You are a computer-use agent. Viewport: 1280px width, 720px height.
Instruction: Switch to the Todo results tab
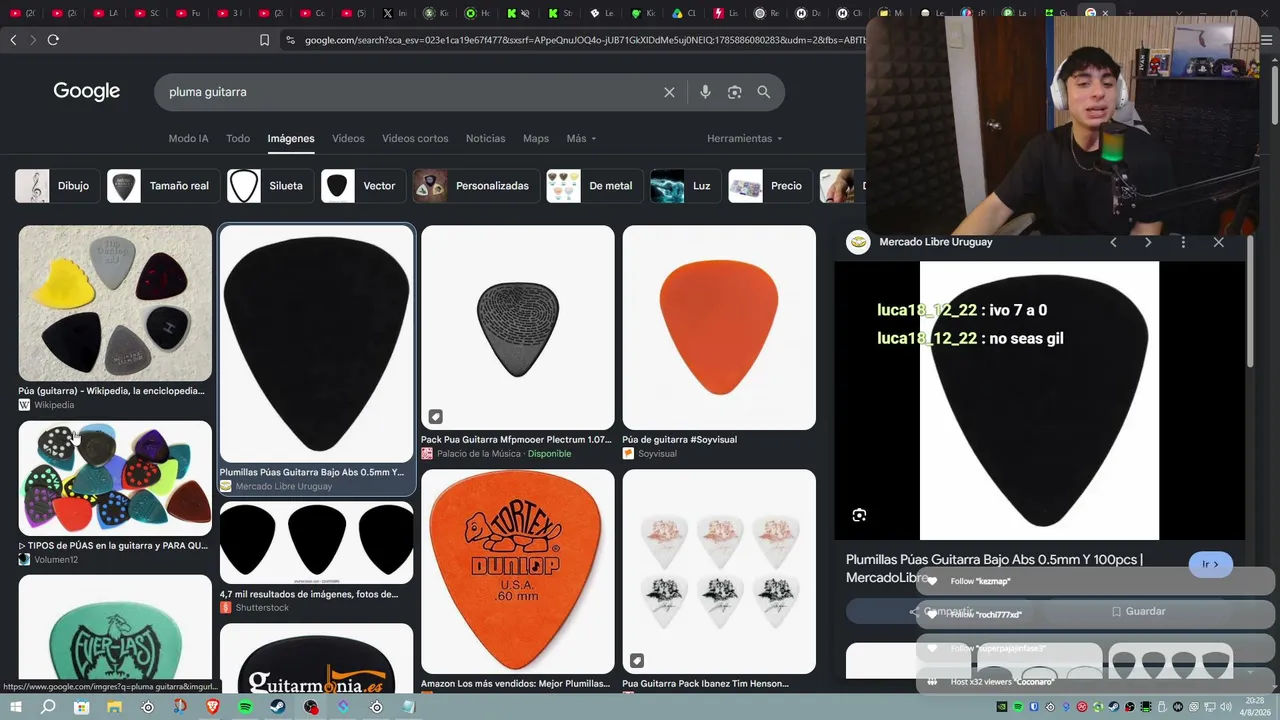238,138
